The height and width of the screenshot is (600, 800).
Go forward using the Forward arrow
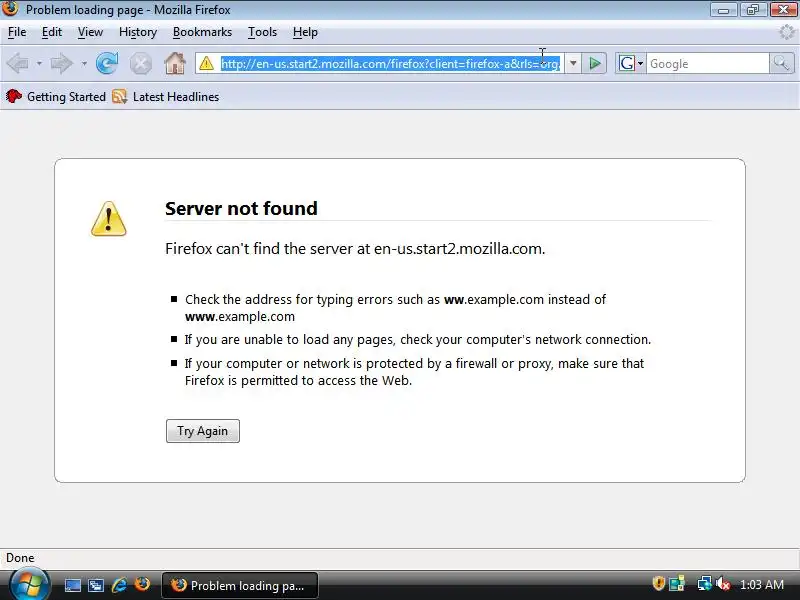pos(62,64)
